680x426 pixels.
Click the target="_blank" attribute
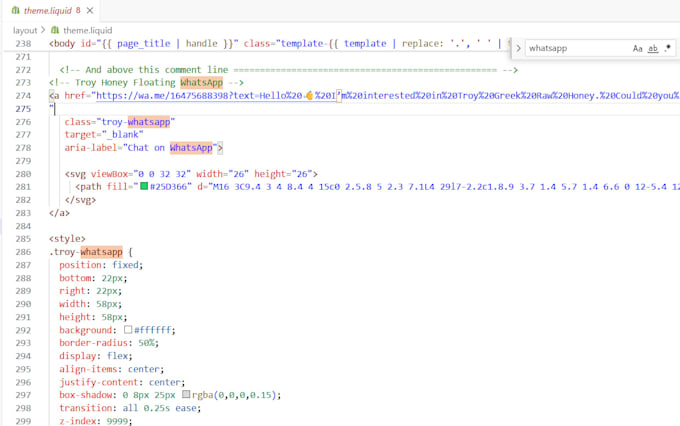104,134
